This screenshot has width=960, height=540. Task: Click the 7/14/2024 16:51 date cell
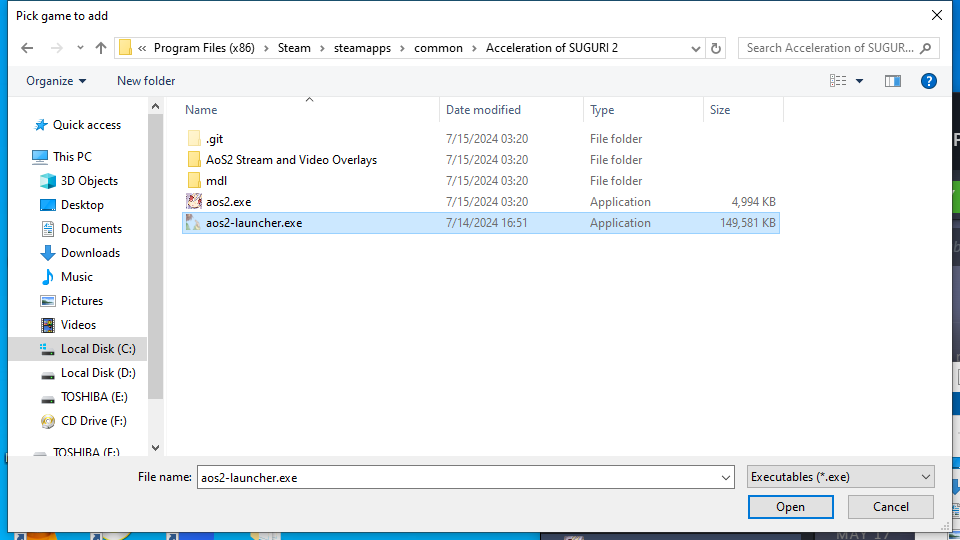point(486,223)
